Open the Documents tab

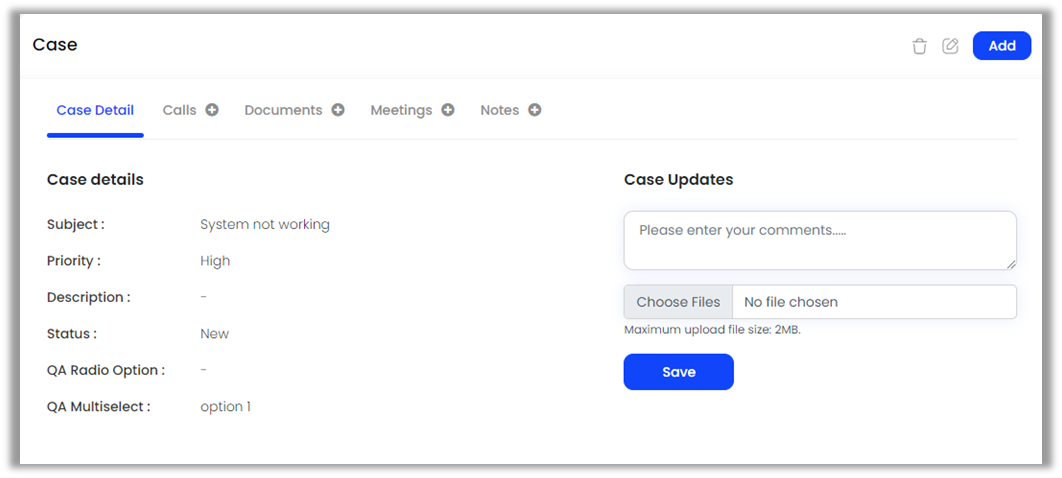click(283, 110)
